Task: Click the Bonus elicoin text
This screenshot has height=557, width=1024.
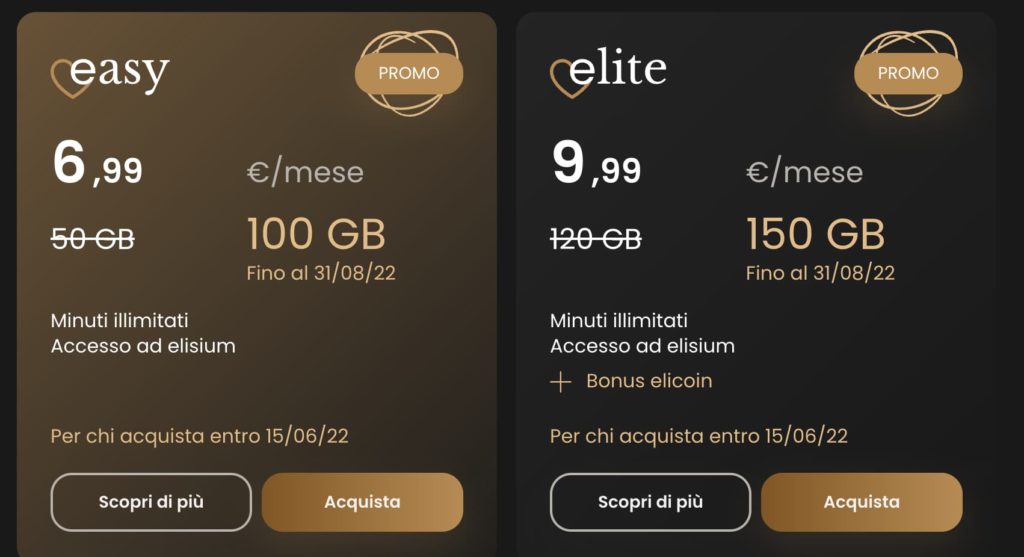Action: (649, 381)
